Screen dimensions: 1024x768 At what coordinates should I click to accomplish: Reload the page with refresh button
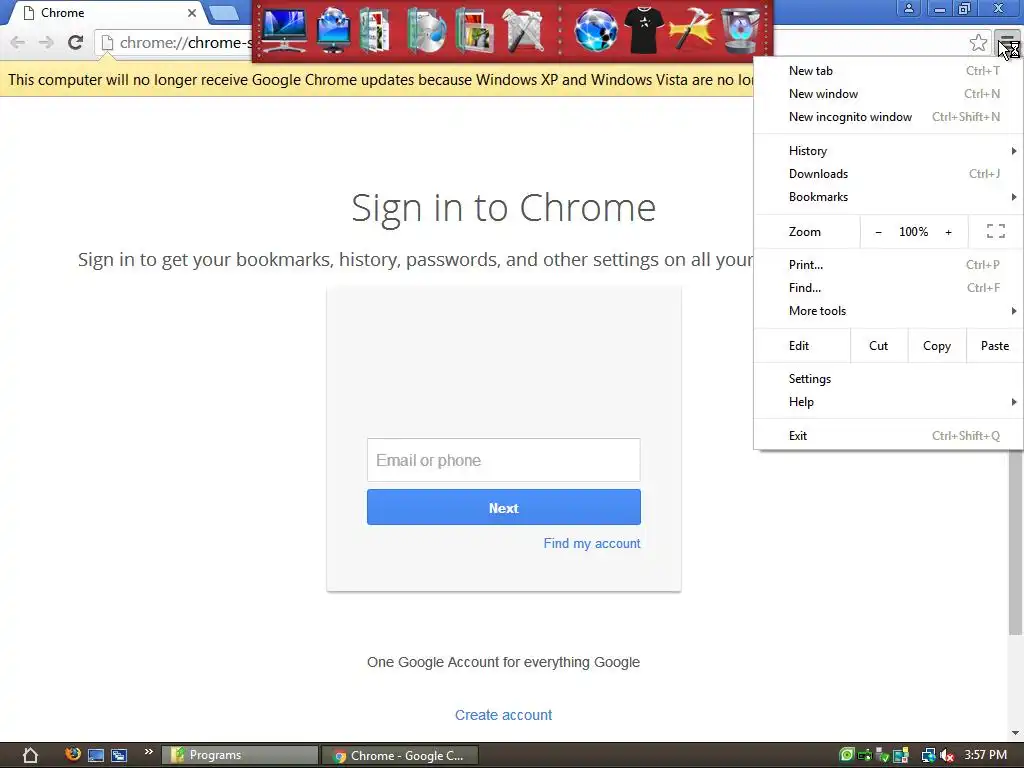point(75,42)
